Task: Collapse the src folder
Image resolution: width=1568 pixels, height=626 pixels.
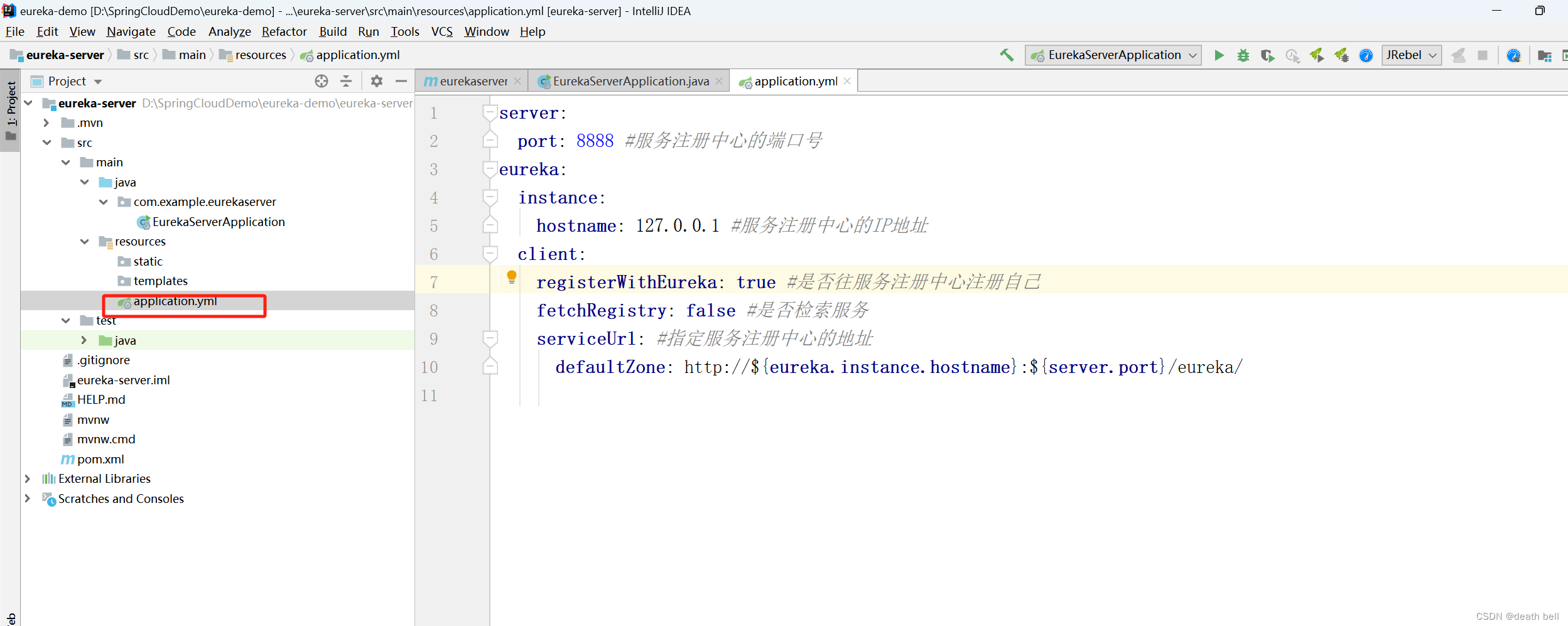Action: point(46,143)
